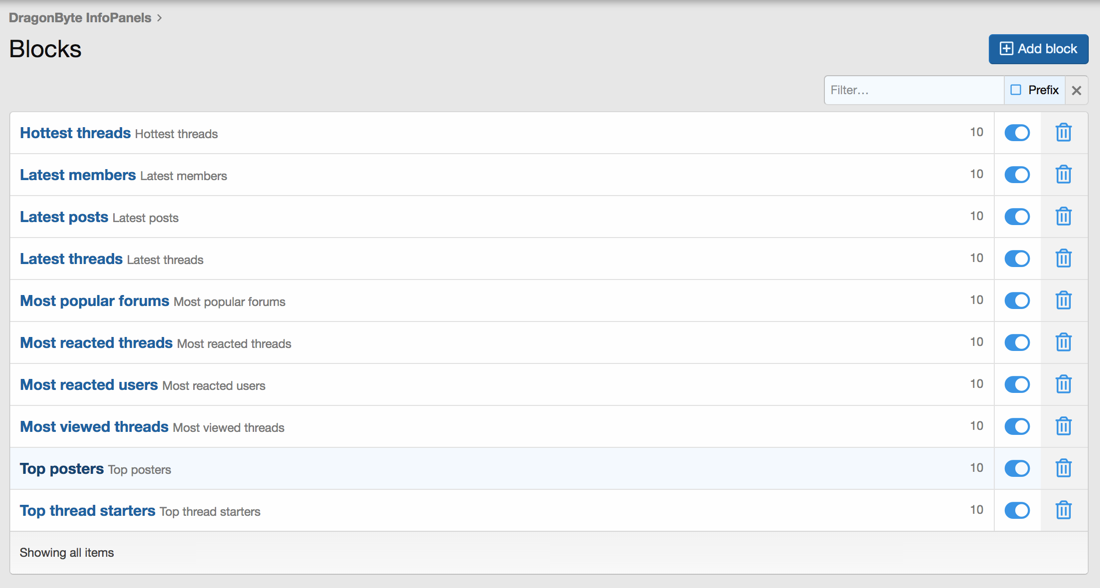
Task: Click trash icon for Latest members
Action: click(x=1063, y=175)
